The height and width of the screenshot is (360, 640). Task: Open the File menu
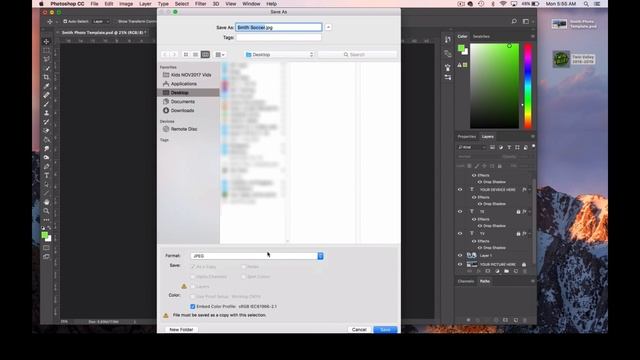[94, 4]
